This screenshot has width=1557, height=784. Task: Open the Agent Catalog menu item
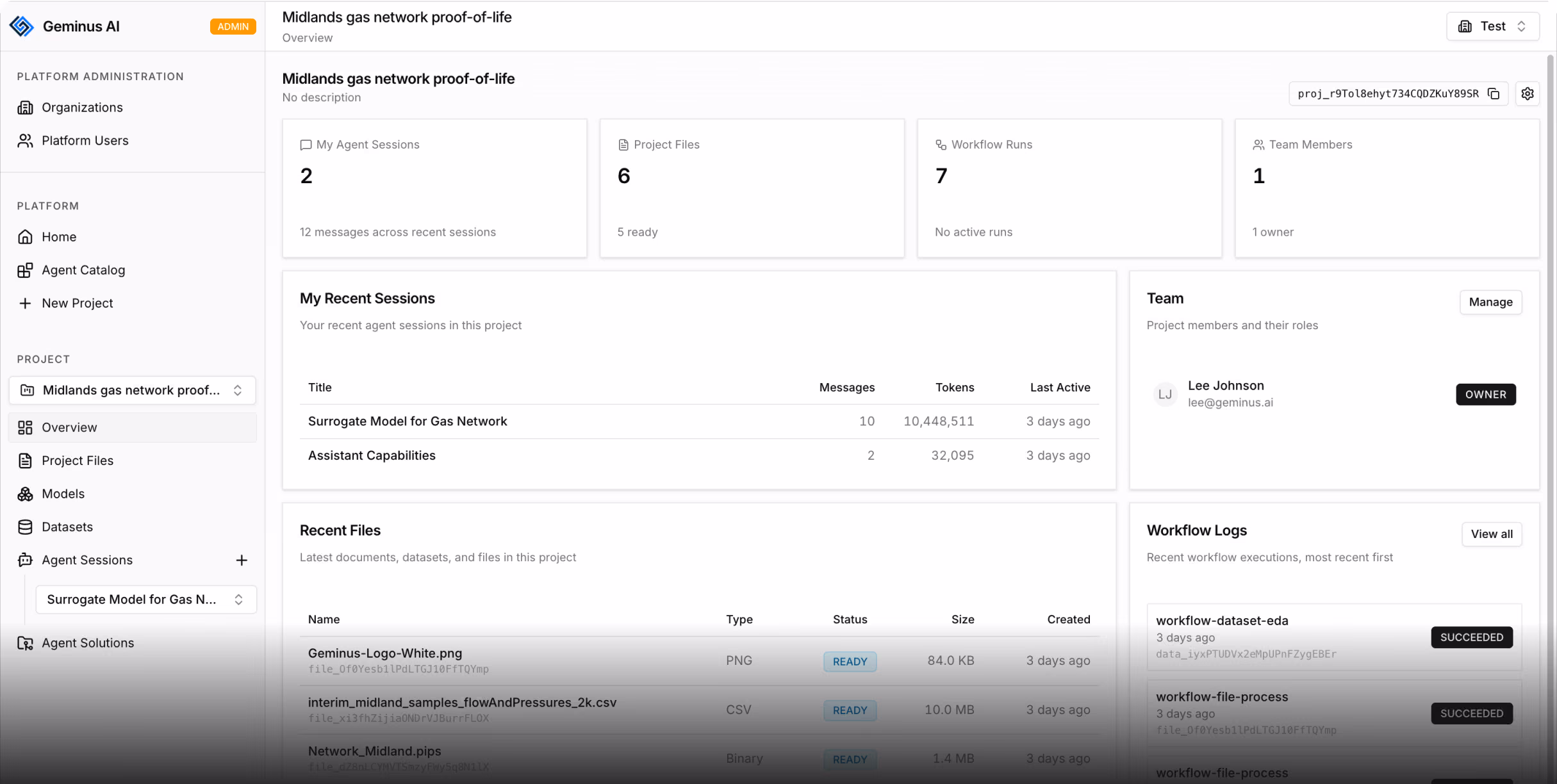(83, 270)
